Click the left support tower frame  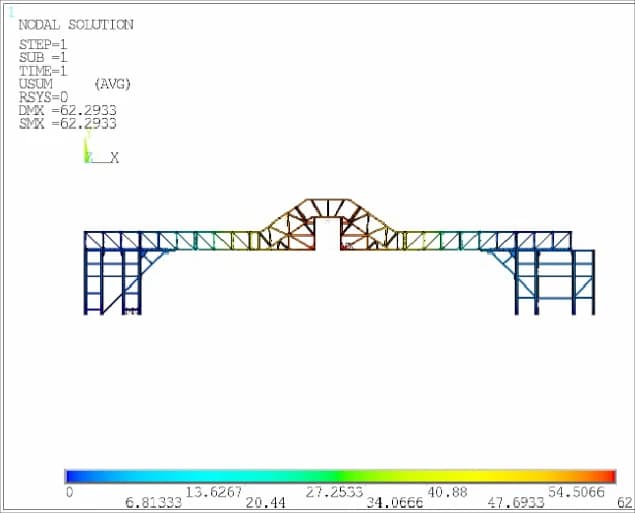pos(113,282)
